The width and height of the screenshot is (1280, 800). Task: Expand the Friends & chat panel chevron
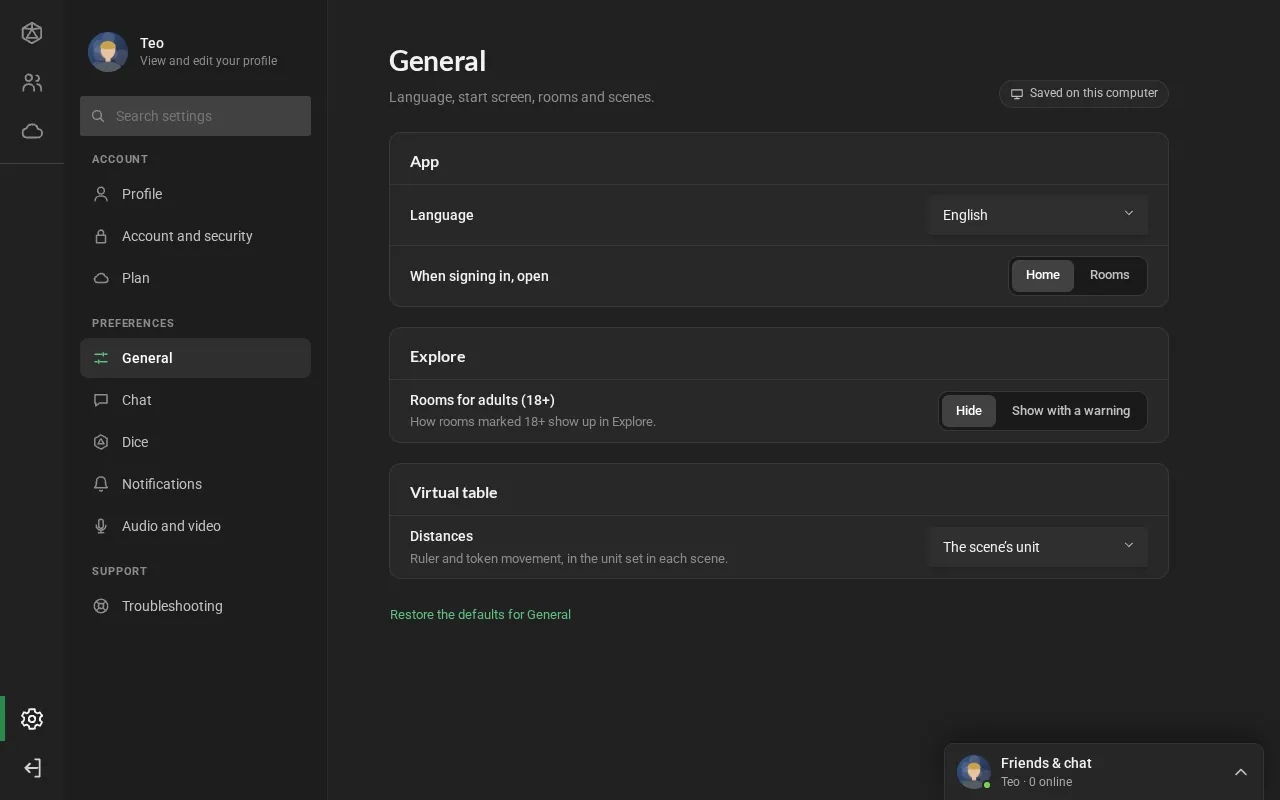(1240, 772)
